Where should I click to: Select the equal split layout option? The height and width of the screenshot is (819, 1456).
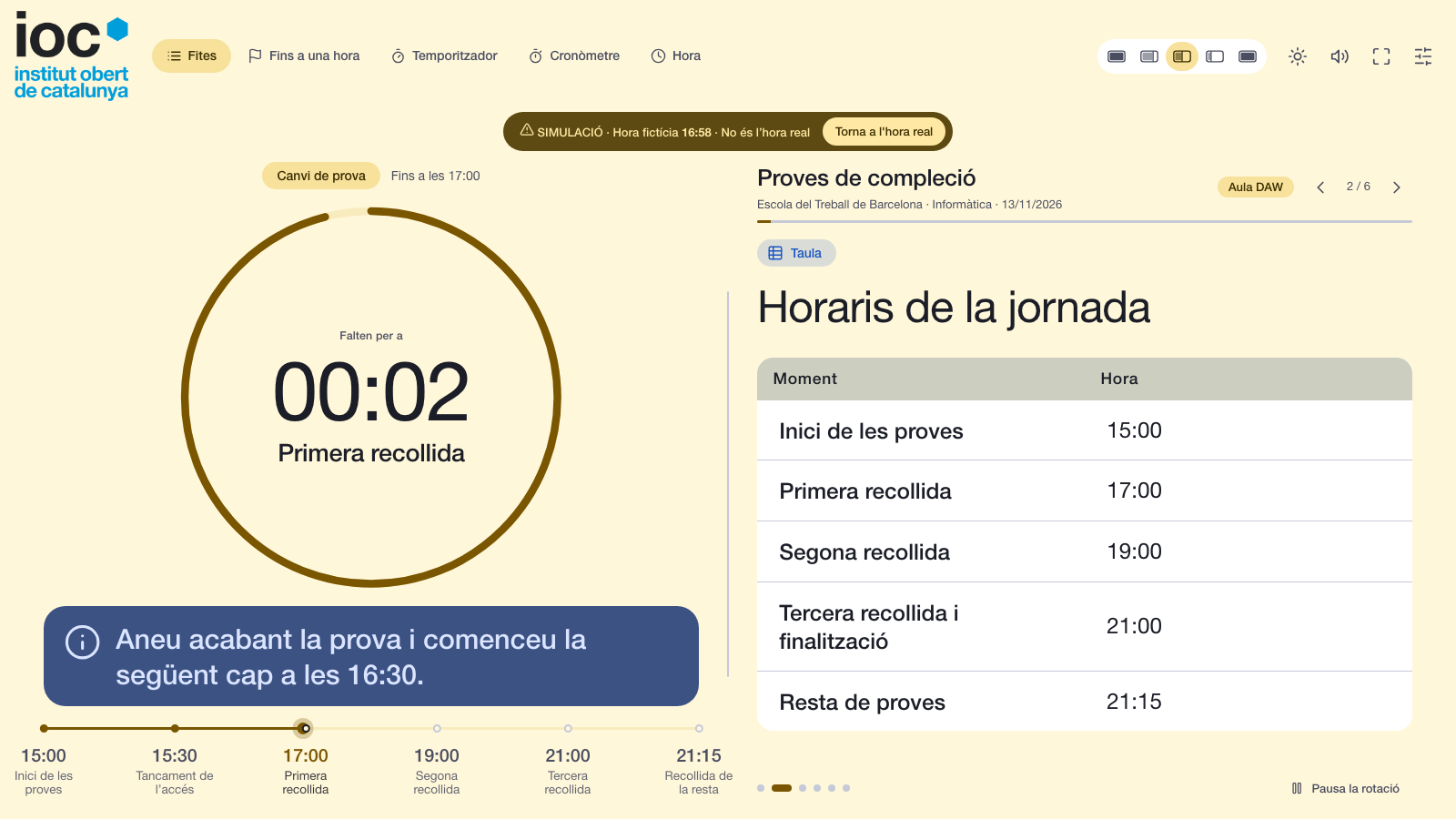pos(1182,56)
